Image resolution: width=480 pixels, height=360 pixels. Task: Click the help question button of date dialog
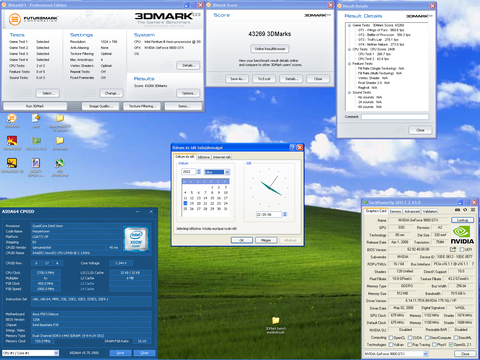point(292,147)
